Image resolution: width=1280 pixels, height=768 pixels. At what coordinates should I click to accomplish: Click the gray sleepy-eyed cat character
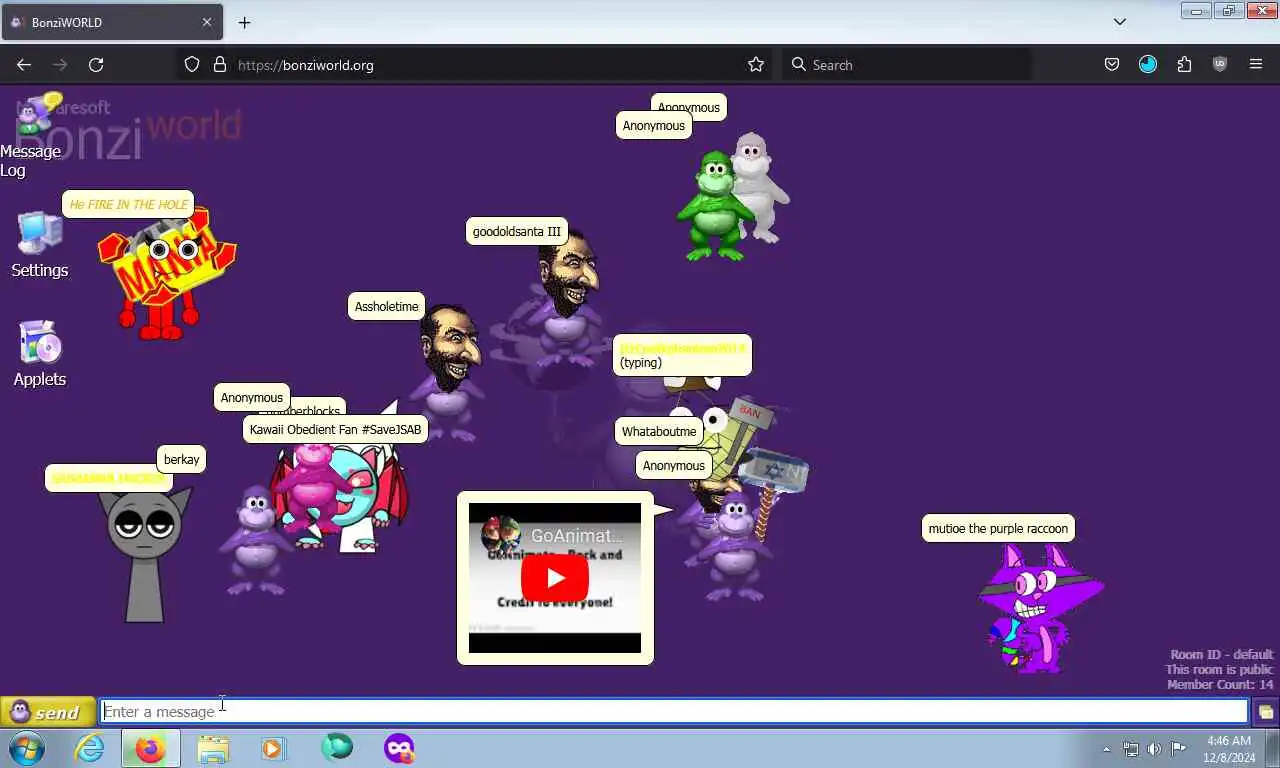click(x=144, y=555)
